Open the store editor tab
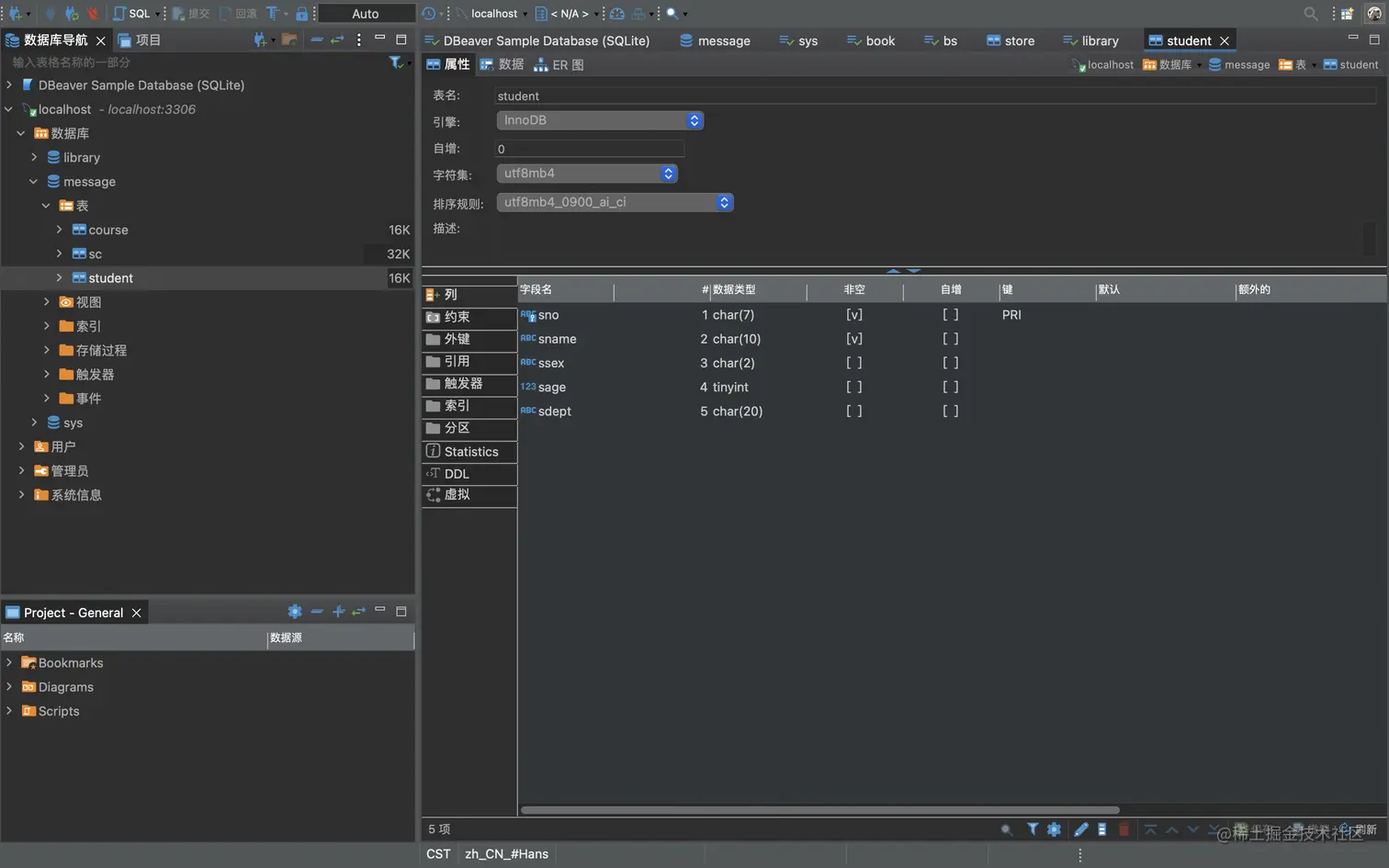 [x=1011, y=40]
